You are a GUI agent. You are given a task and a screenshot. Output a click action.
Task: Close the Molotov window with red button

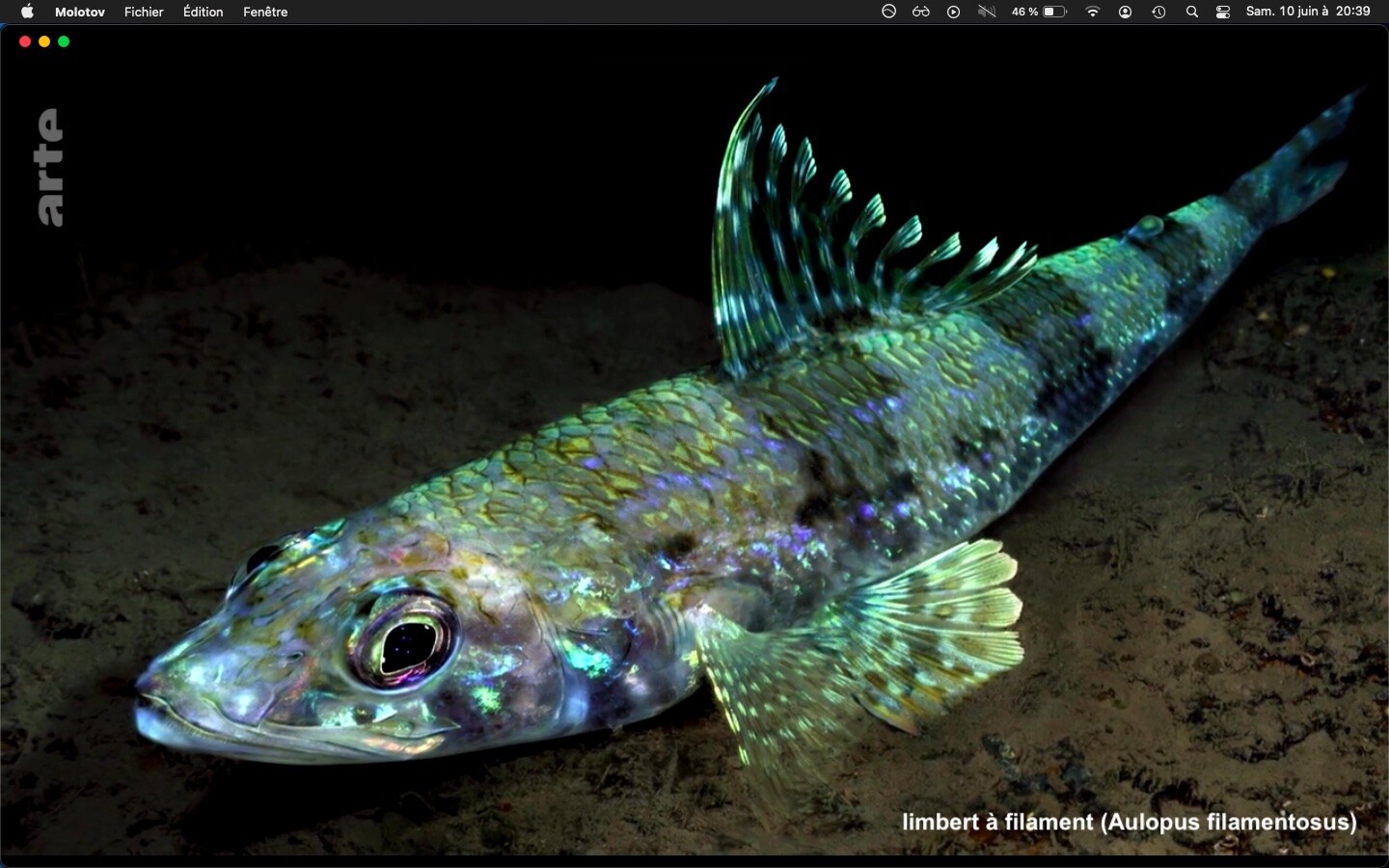click(x=25, y=41)
